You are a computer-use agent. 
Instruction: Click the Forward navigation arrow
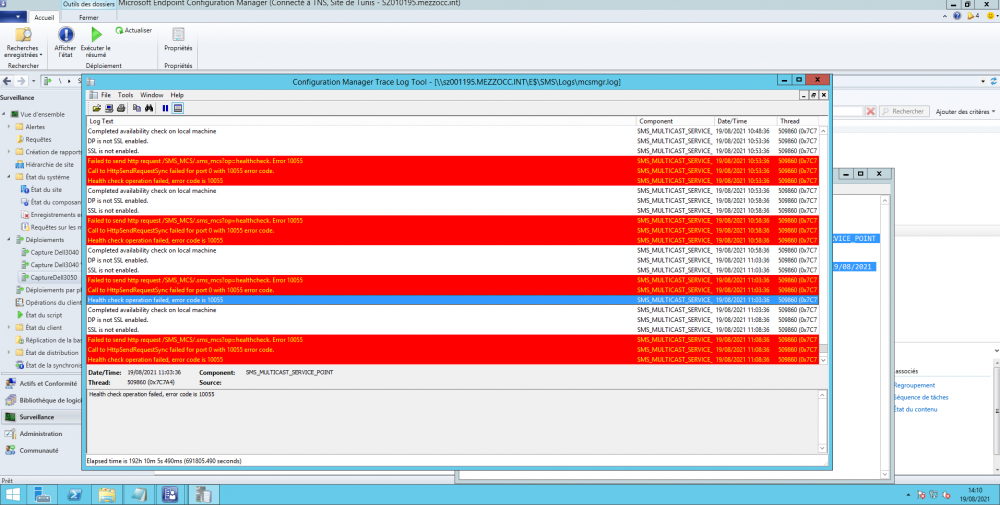pyautogui.click(x=21, y=82)
